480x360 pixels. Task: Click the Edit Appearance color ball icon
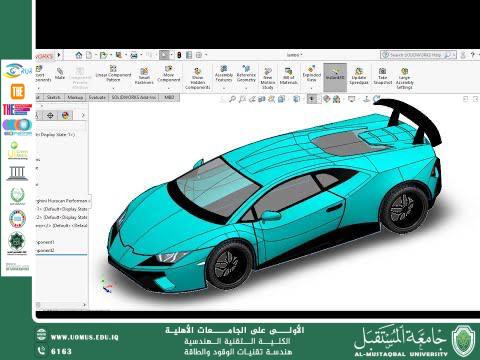pos(326,99)
